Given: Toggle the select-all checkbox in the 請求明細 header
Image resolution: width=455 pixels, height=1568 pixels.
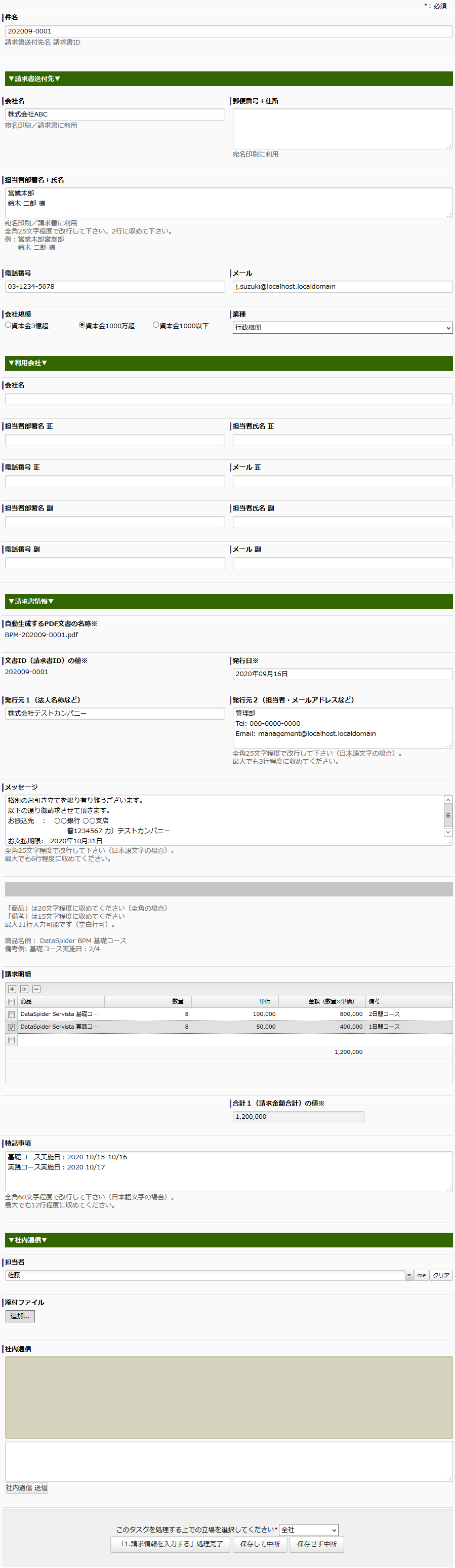Looking at the screenshot, I should coord(12,1002).
